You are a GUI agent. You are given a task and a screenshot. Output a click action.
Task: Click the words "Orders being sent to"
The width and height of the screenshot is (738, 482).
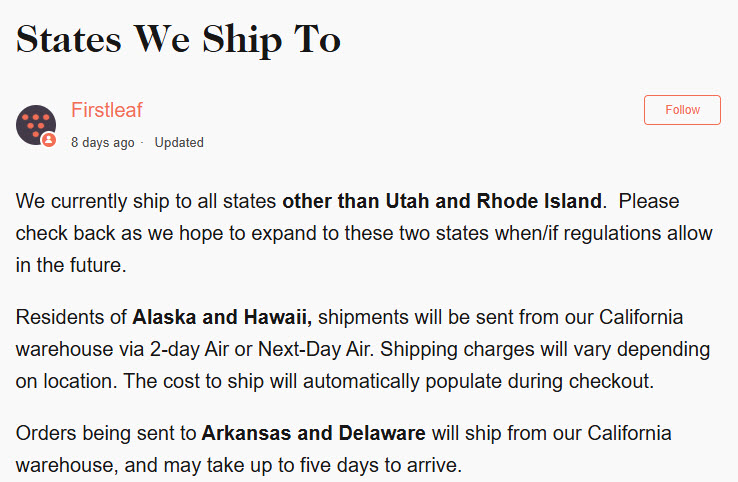tap(106, 434)
